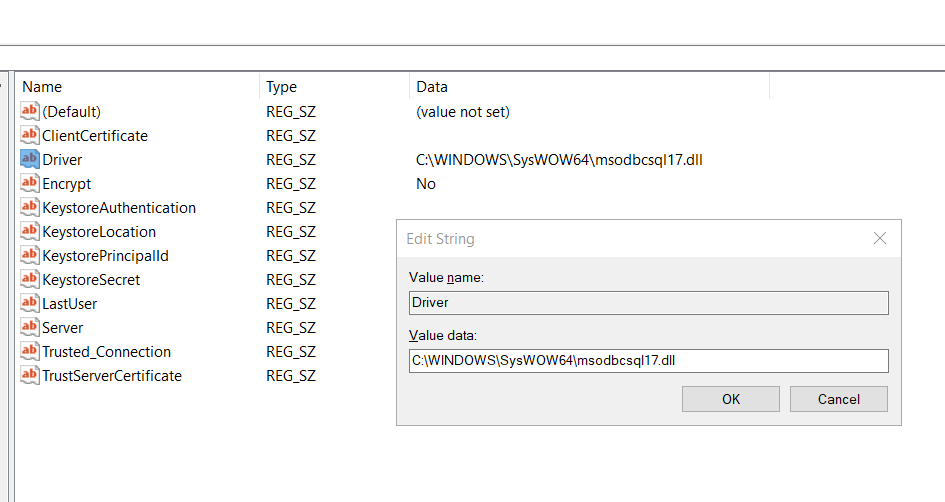
Task: Click the LastUser value icon
Action: [x=29, y=303]
